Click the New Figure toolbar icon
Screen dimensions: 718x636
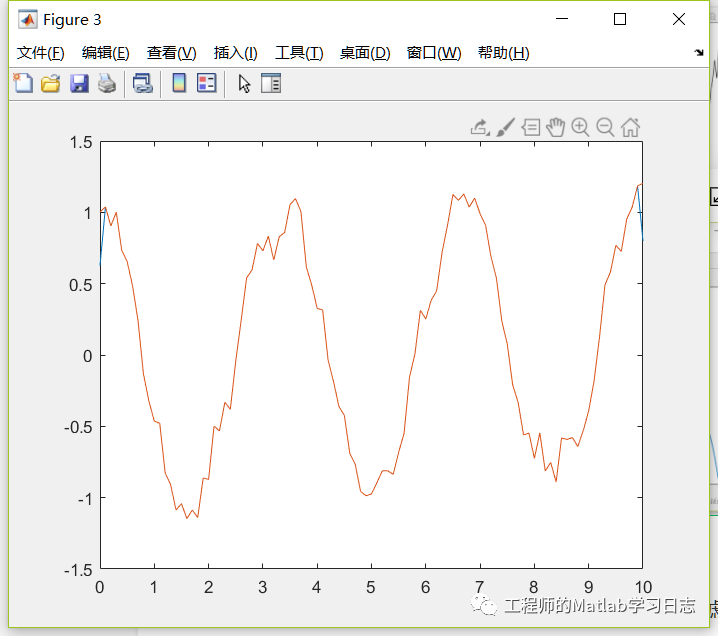(x=23, y=83)
